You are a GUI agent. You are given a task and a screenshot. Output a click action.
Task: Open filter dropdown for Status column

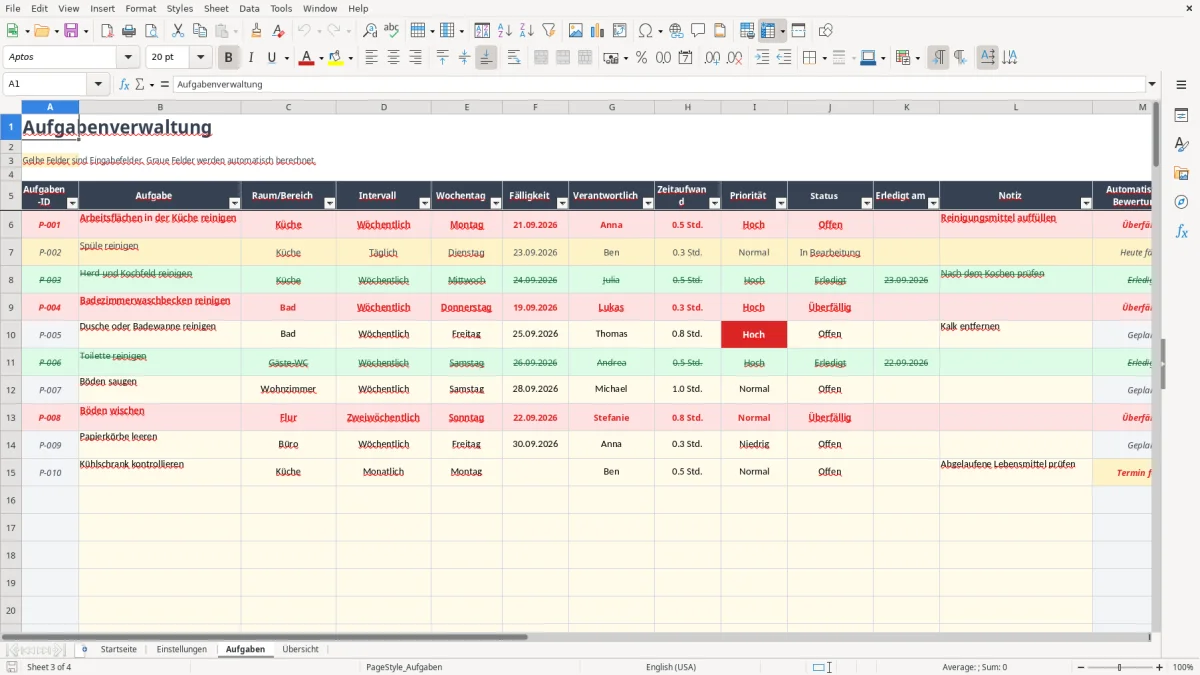pos(866,203)
